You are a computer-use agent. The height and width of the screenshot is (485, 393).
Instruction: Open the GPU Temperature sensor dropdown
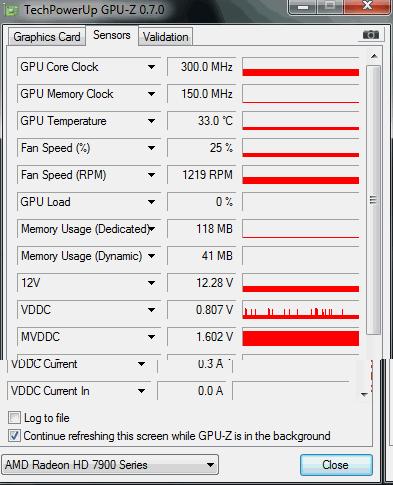(x=151, y=121)
